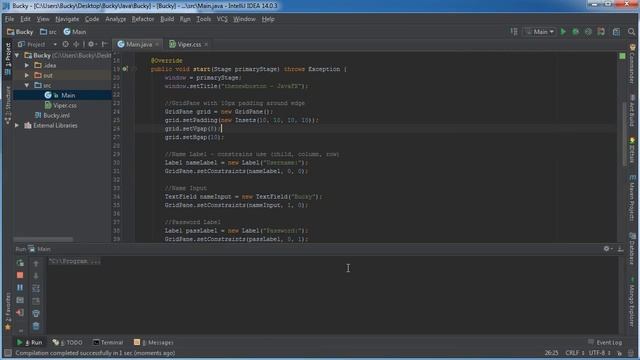Open the Project panel gear settings
This screenshot has height=360, width=640.
92,44
